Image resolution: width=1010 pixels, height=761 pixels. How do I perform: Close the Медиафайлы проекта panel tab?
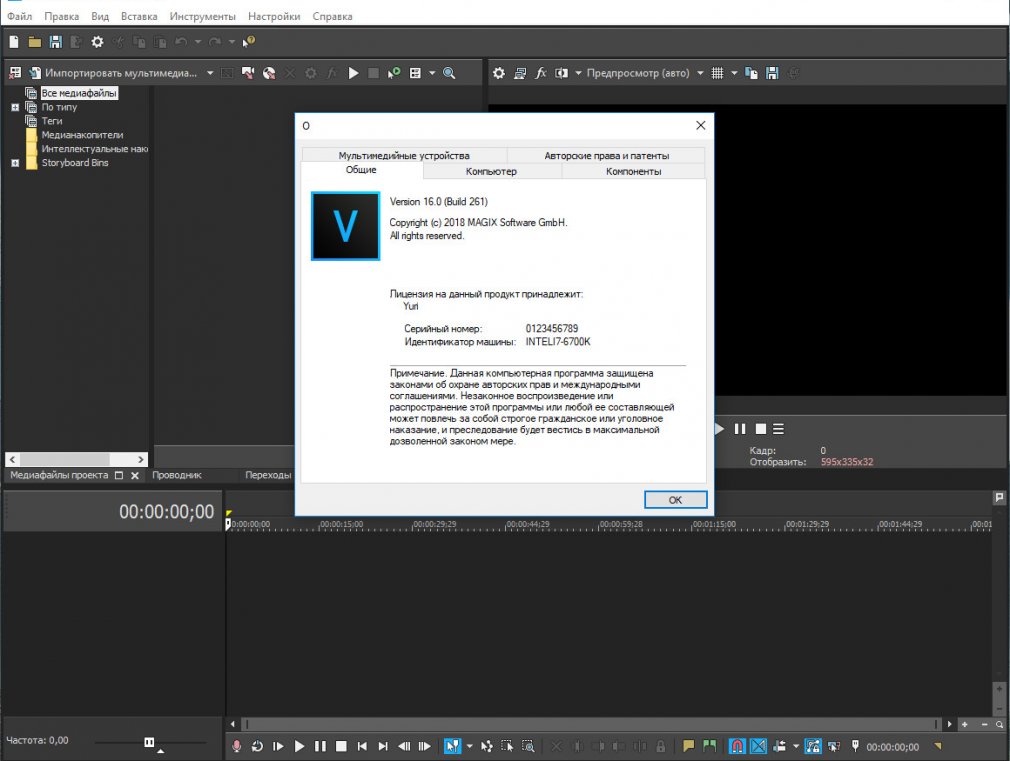coord(135,476)
